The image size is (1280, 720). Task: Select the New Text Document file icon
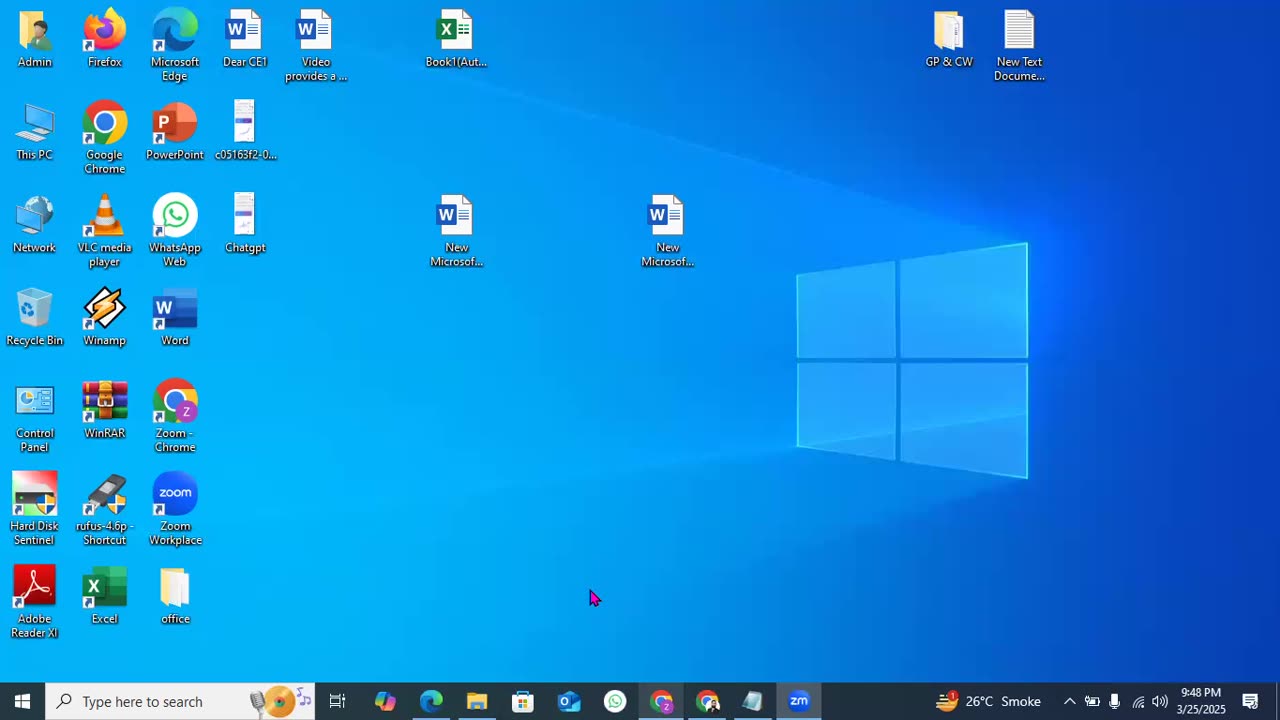[x=1019, y=46]
